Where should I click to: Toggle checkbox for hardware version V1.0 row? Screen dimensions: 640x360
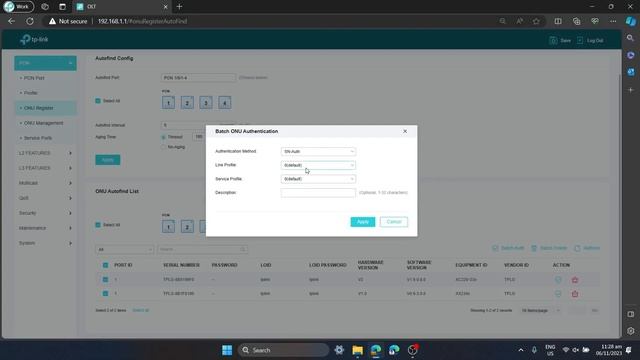tap(105, 293)
